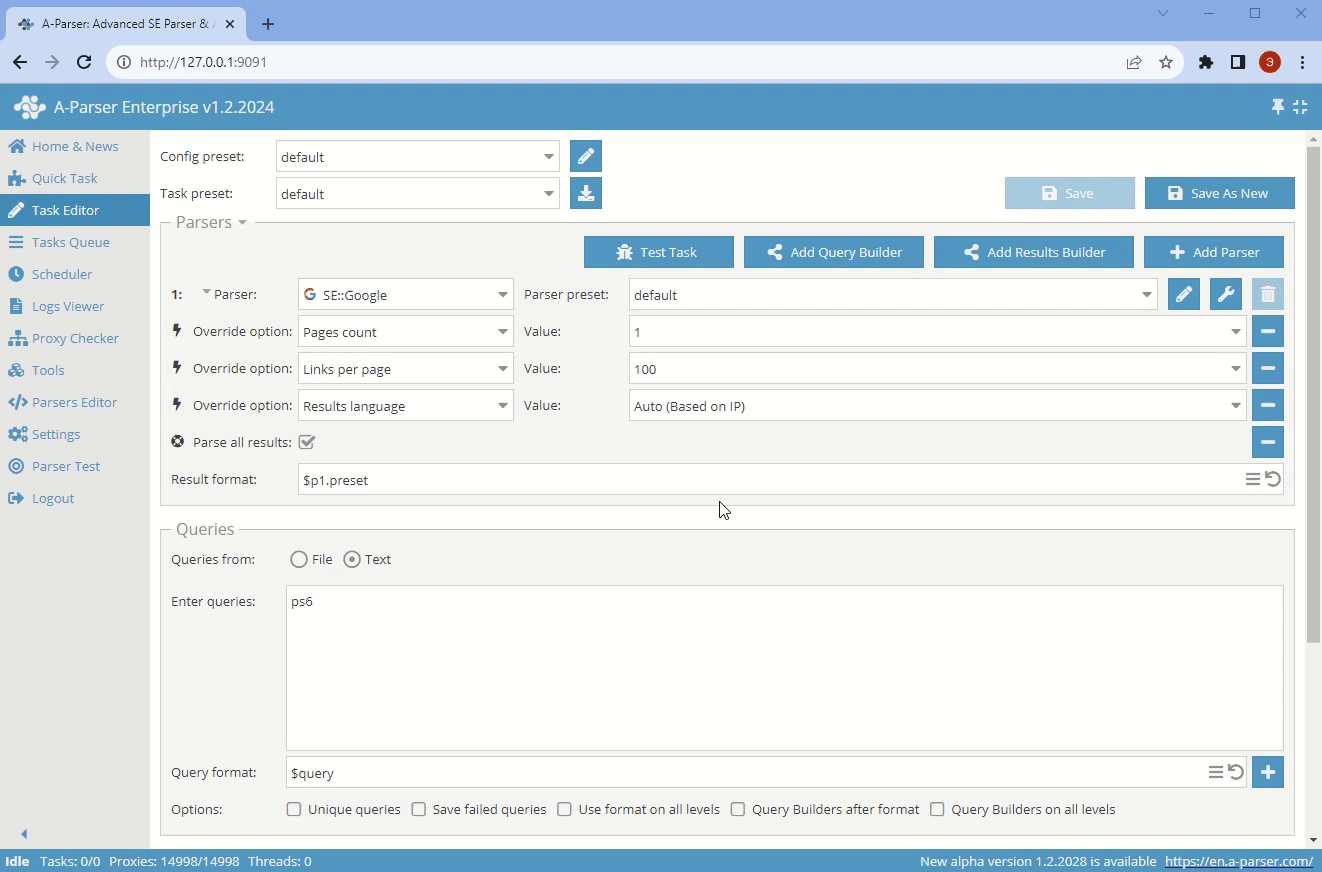
Task: Click the Test Task button
Action: point(658,251)
